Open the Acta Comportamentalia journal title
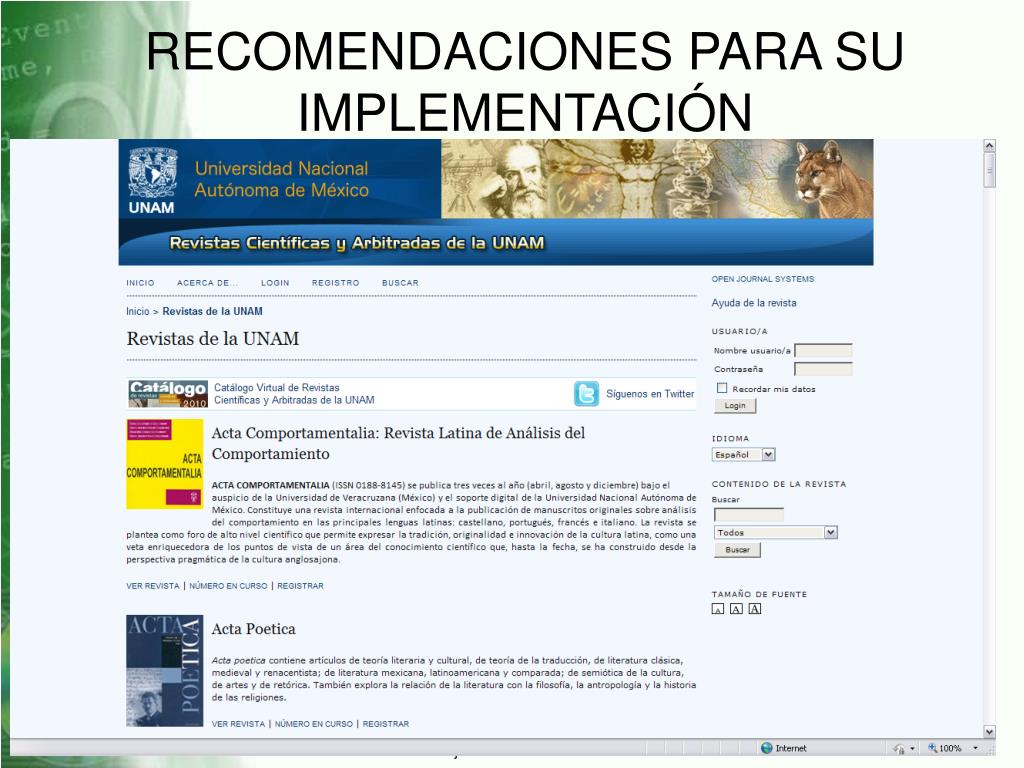Screen dimensions: 1024x768 [x=398, y=443]
